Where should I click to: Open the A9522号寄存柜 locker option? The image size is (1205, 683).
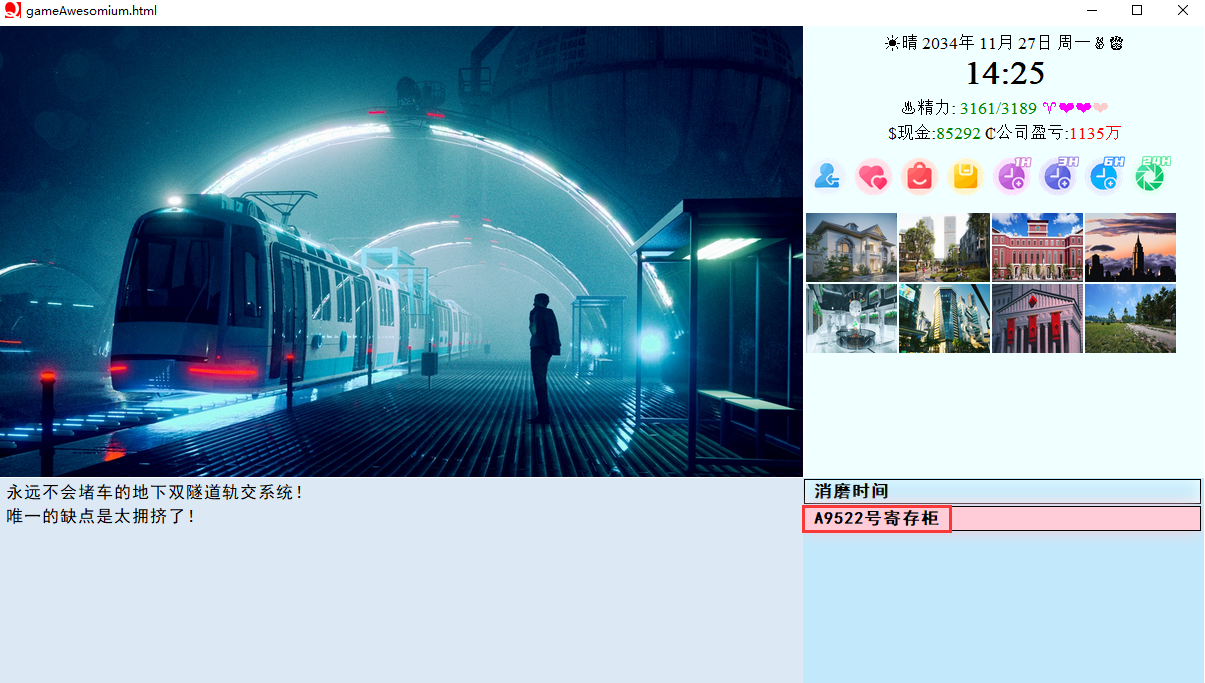click(x=877, y=518)
